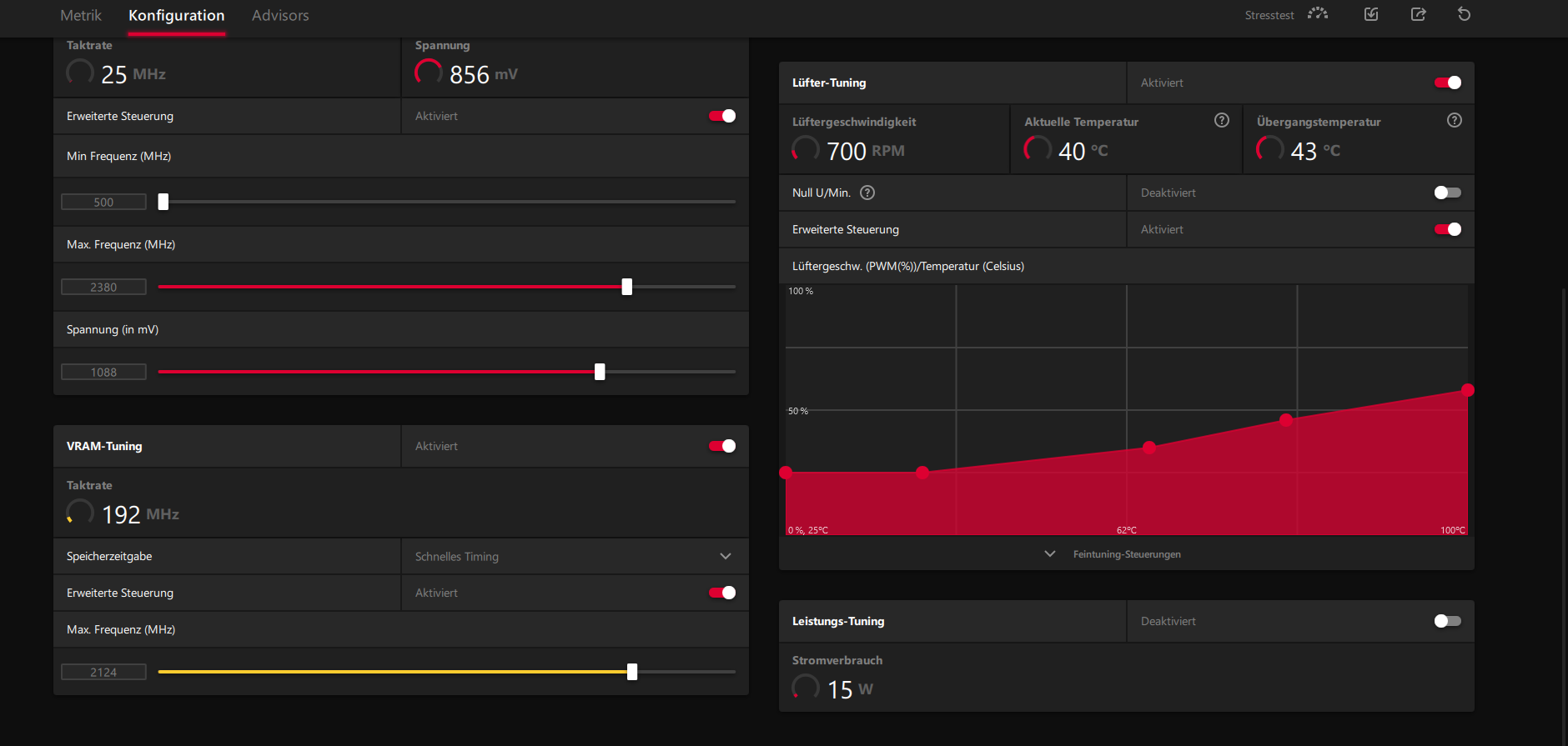1568x746 pixels.
Task: Click the Spannung (in mV) slider handle
Action: 600,372
